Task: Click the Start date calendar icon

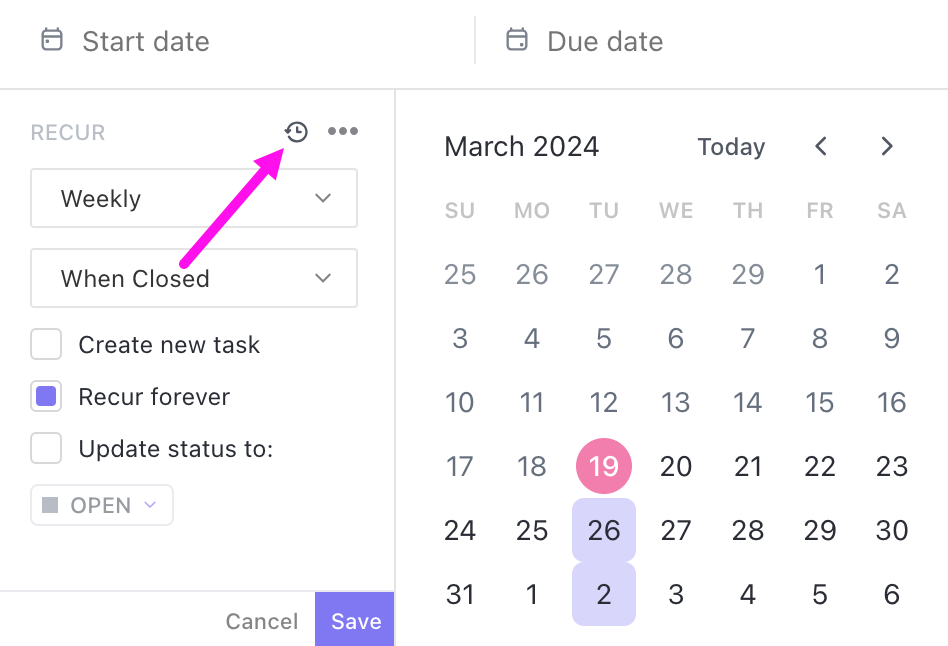Action: coord(51,40)
